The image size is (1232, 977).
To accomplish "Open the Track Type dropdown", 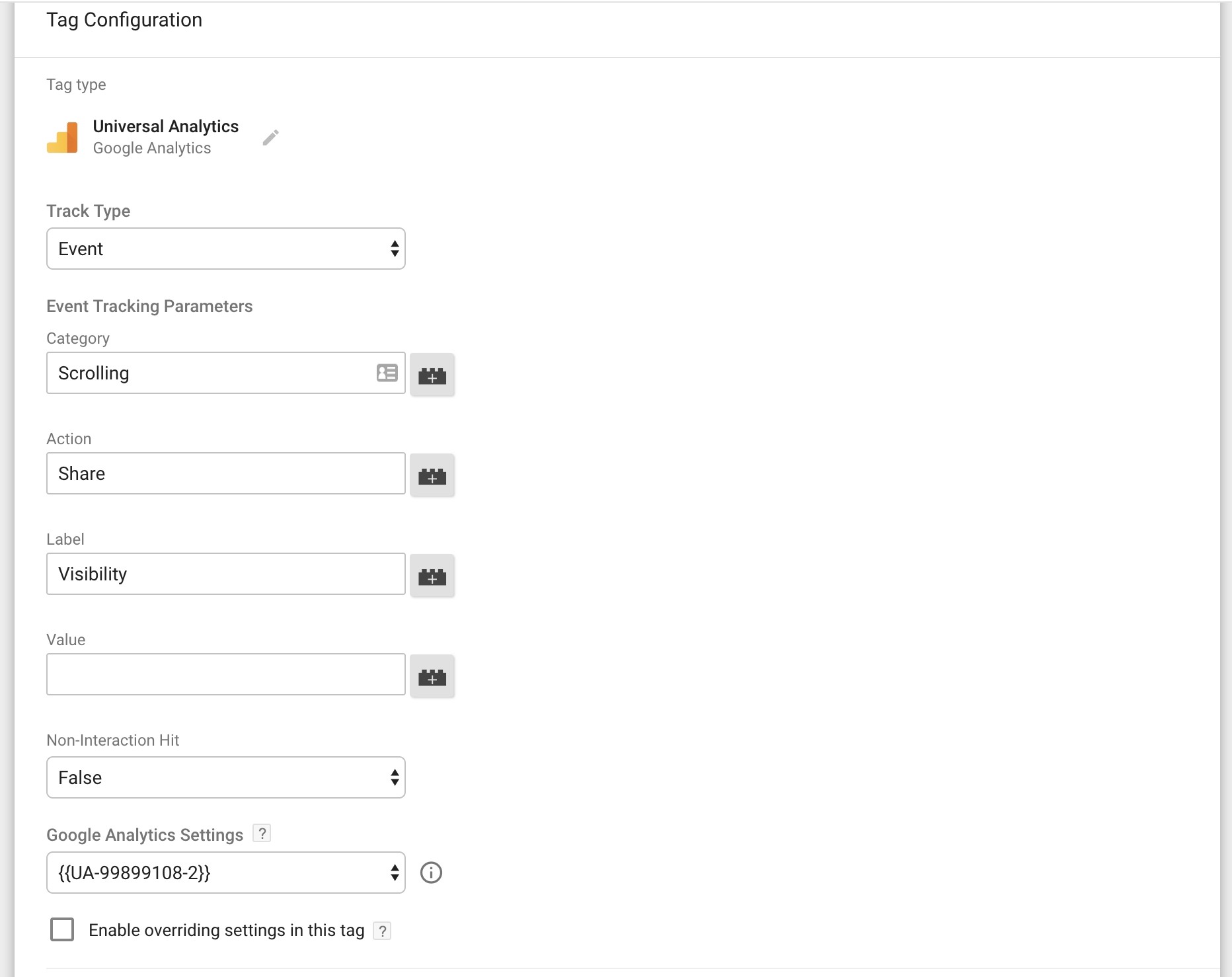I will pos(225,249).
